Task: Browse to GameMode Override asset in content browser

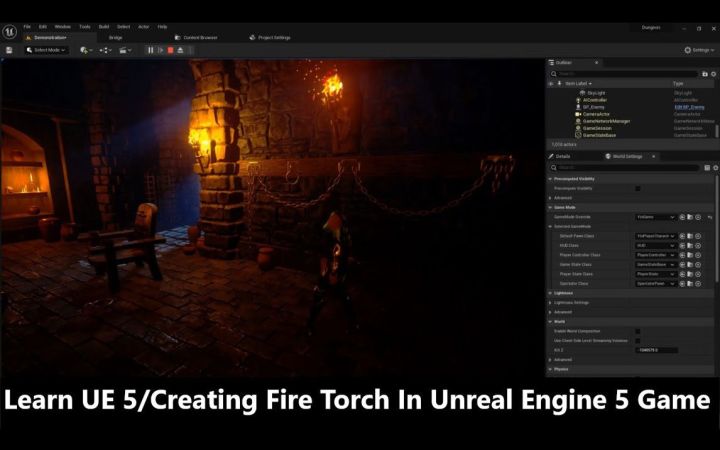Action: (690, 217)
